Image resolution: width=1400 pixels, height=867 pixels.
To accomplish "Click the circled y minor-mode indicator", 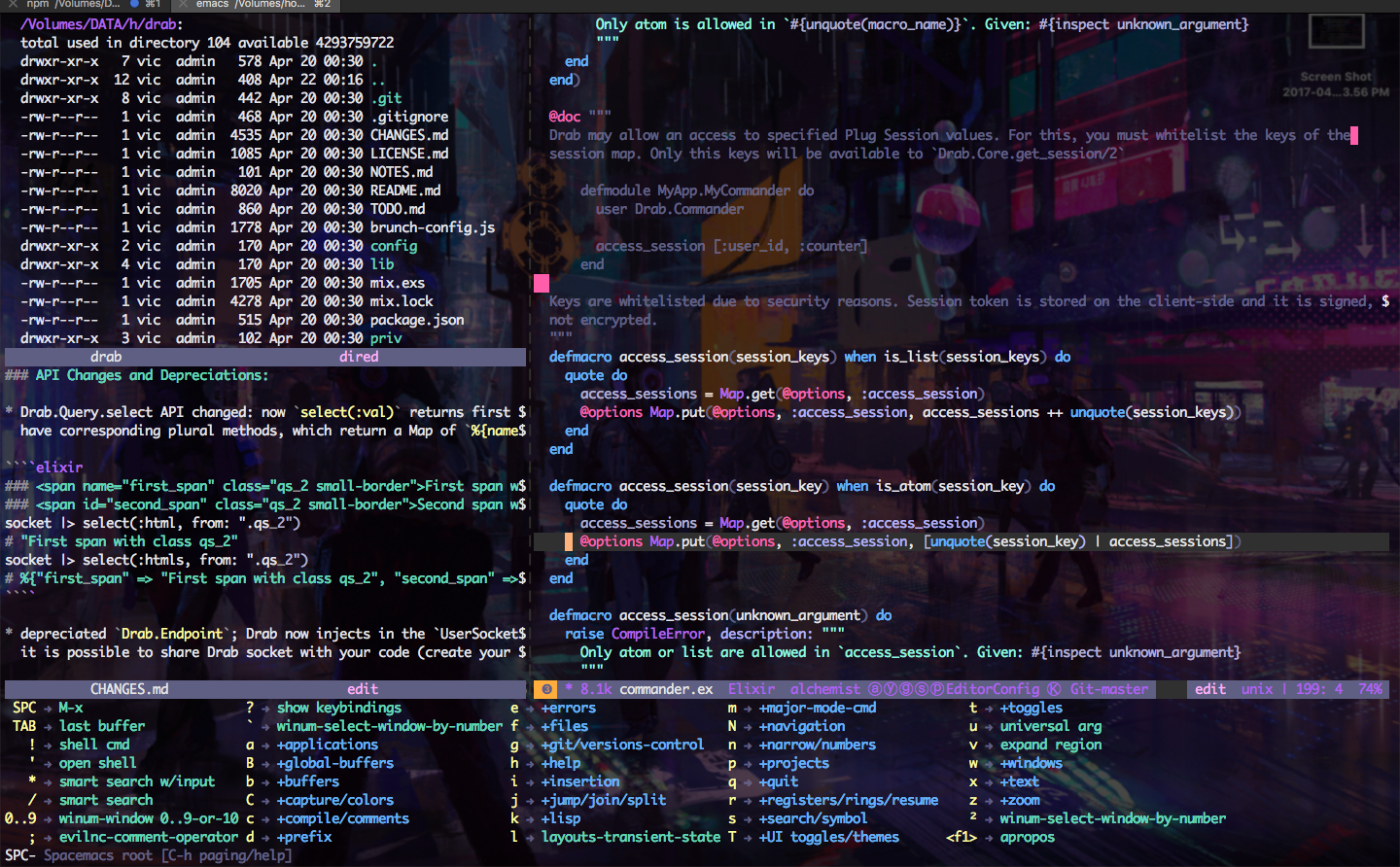I will (x=891, y=689).
